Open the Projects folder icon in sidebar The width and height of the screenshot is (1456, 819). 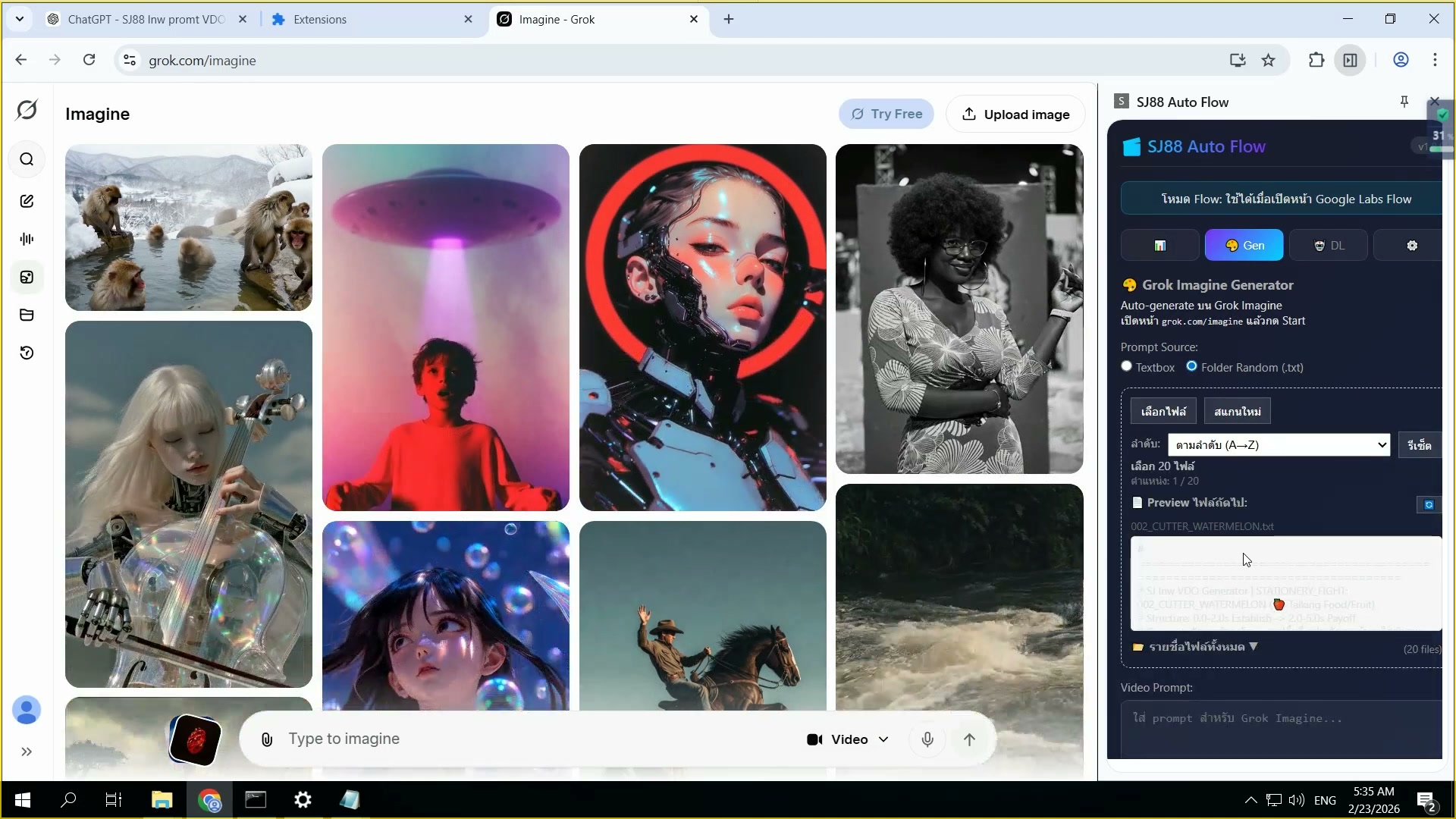point(27,315)
